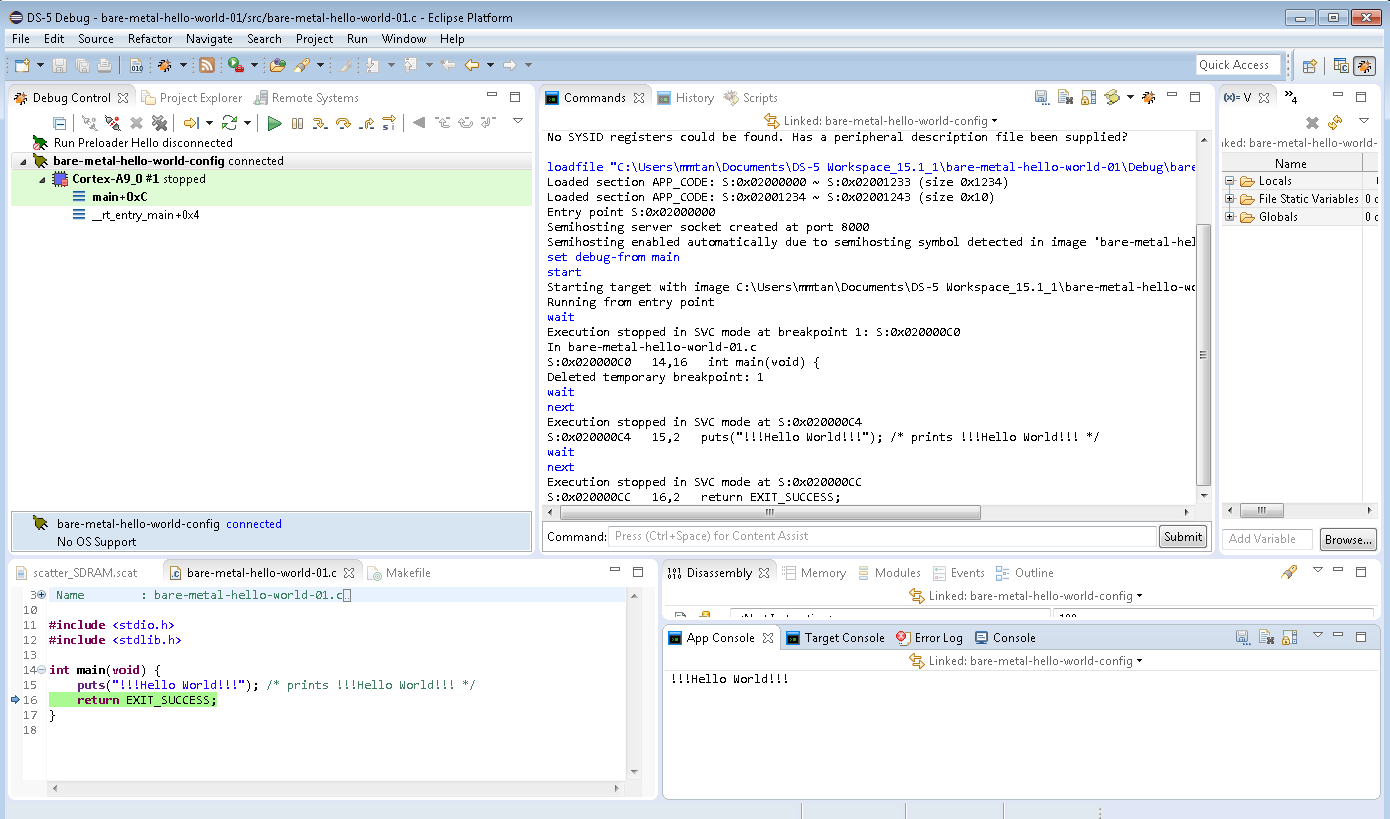Click the Commands horizontal scrollbar thumb
Screen dimensions: 1390x819
(x=770, y=512)
